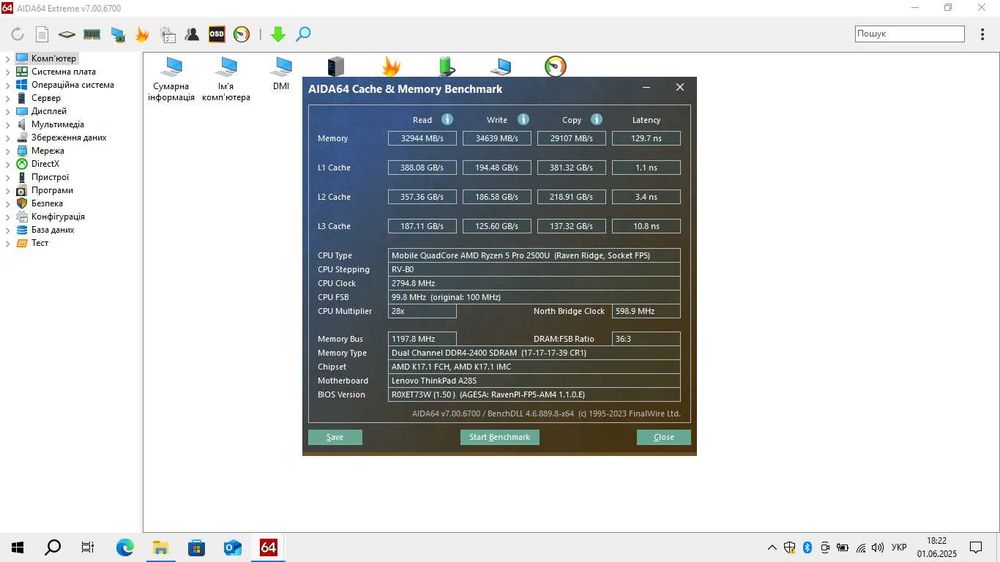The width and height of the screenshot is (1000, 562).
Task: Click the Save button in benchmark dialog
Action: pos(335,437)
